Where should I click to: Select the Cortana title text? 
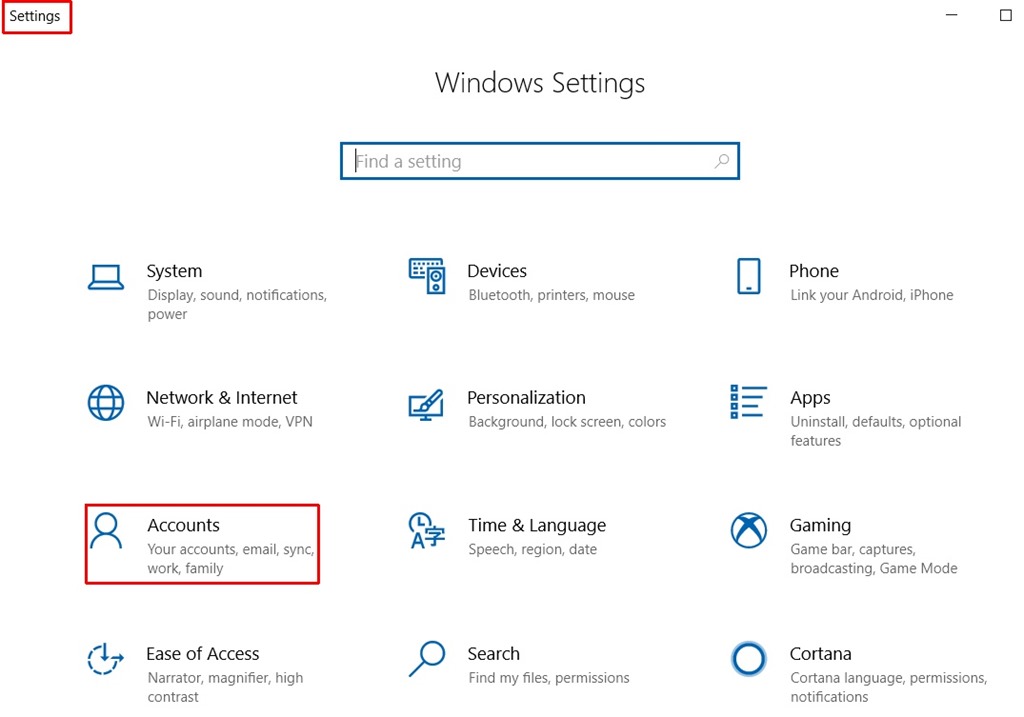pos(820,654)
